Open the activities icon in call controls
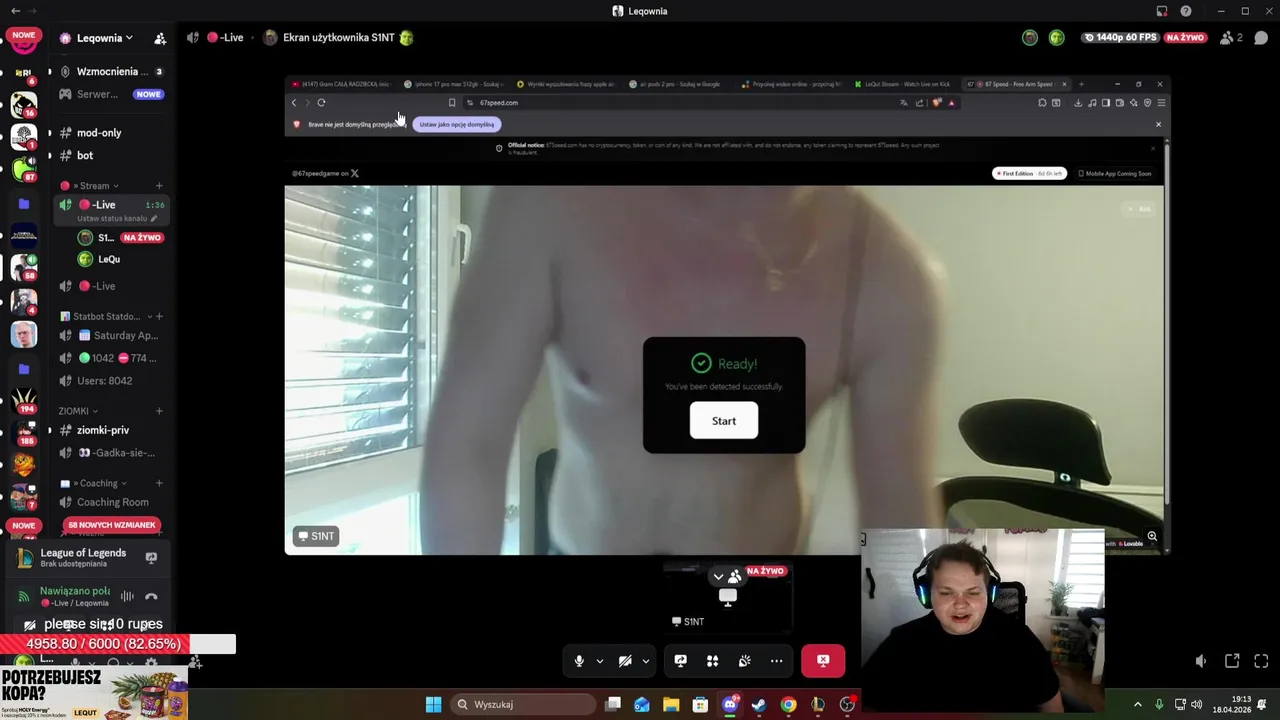 (712, 661)
